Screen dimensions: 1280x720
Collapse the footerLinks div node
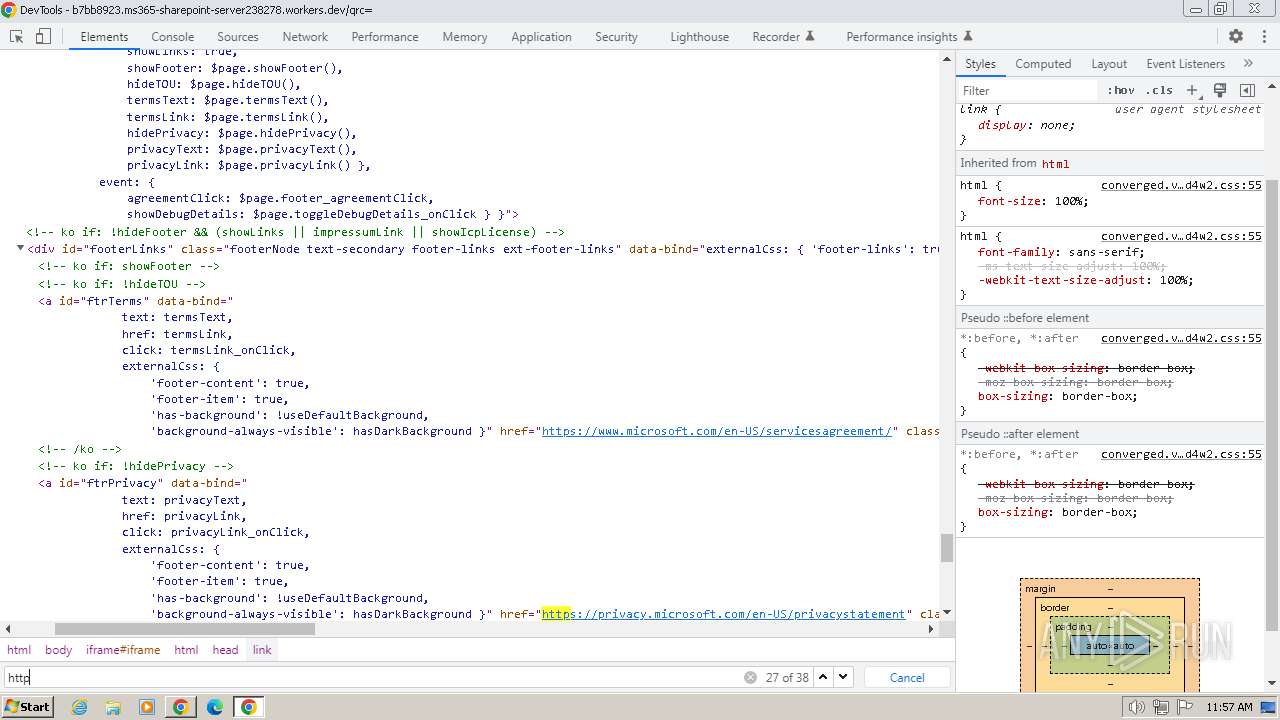pos(20,248)
